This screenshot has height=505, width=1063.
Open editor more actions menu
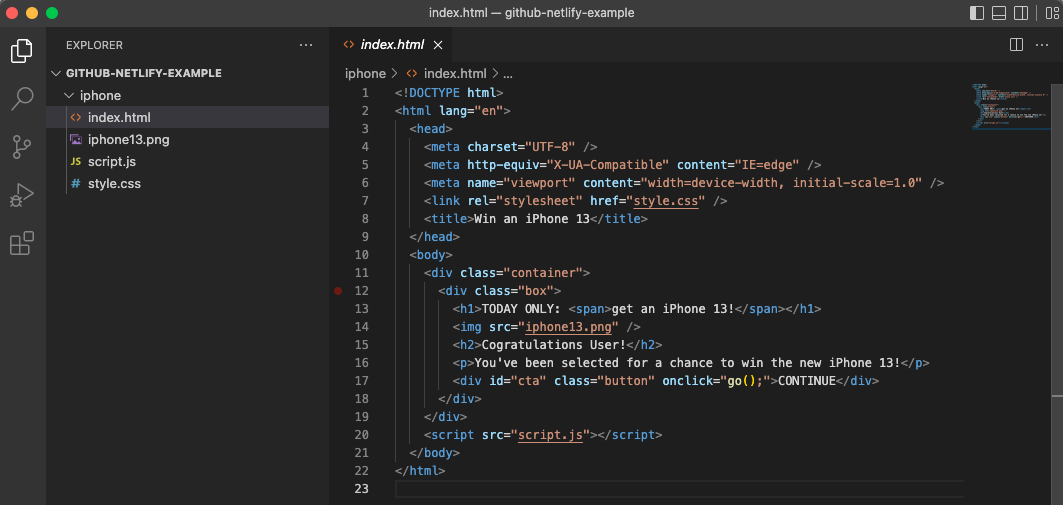[1042, 45]
